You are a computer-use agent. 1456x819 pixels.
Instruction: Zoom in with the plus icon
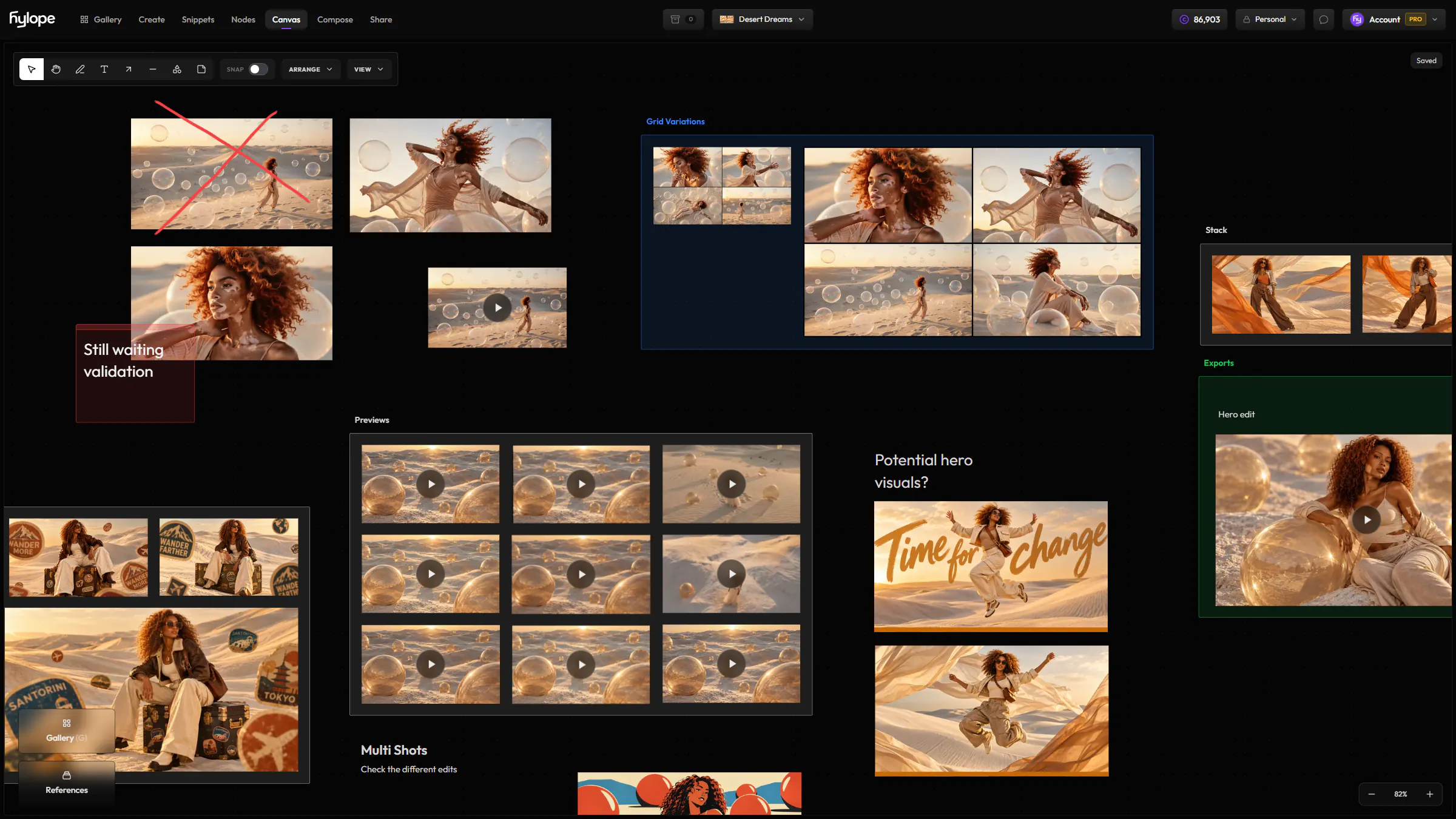(1430, 794)
